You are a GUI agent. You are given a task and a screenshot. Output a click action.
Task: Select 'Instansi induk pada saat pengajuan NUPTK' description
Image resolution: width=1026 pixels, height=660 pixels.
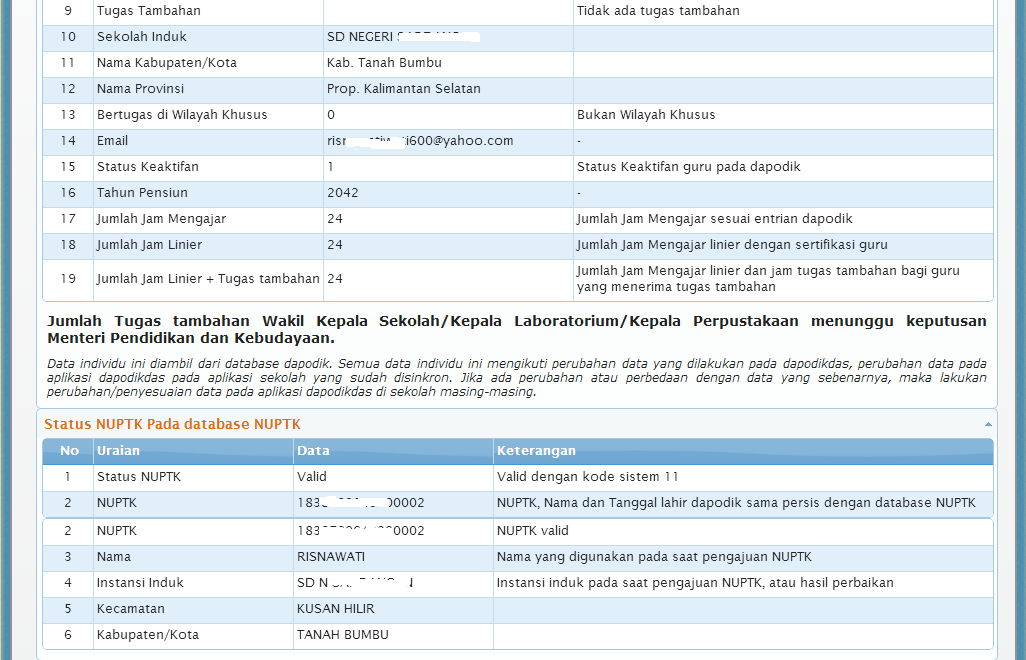point(695,583)
